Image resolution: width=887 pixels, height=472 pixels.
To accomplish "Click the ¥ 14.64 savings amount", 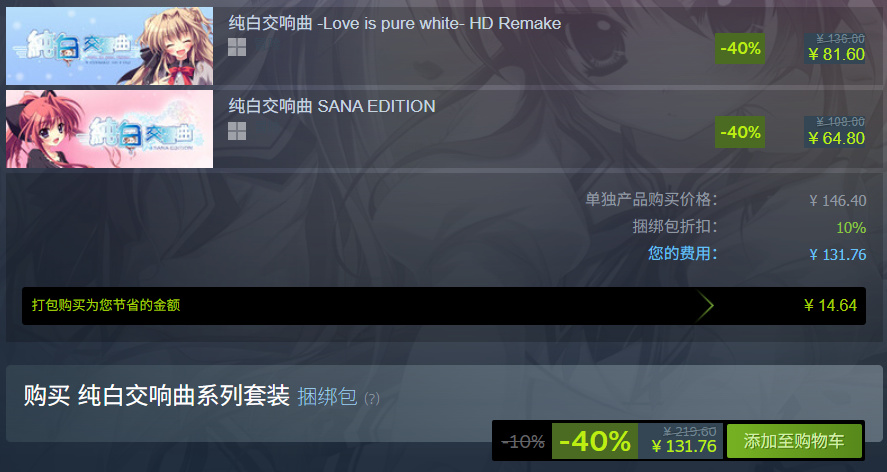I will coord(830,306).
